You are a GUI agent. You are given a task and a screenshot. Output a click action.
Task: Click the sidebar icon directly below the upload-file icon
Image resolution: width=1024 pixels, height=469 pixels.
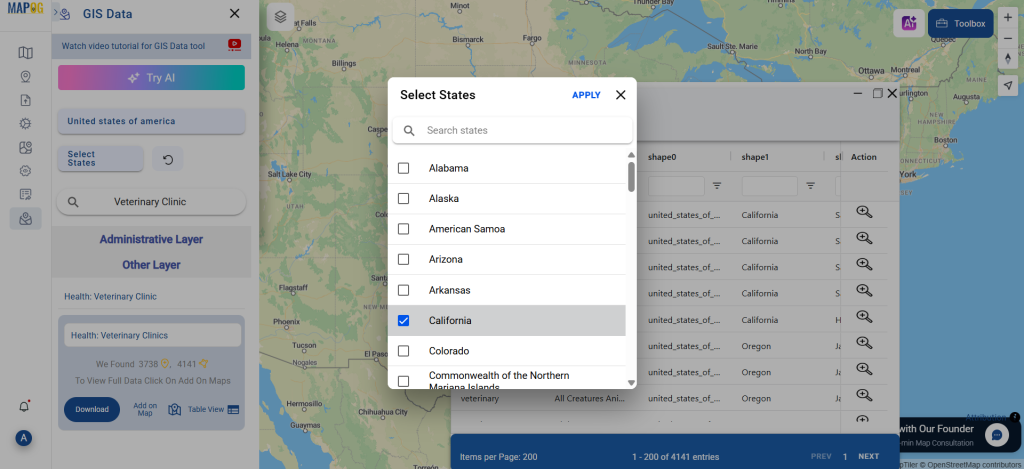pyautogui.click(x=25, y=123)
